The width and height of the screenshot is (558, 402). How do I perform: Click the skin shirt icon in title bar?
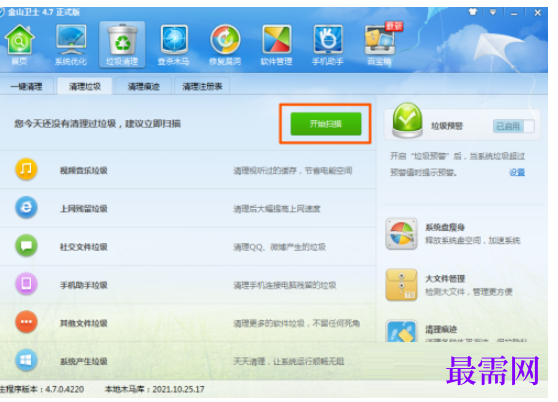point(473,12)
